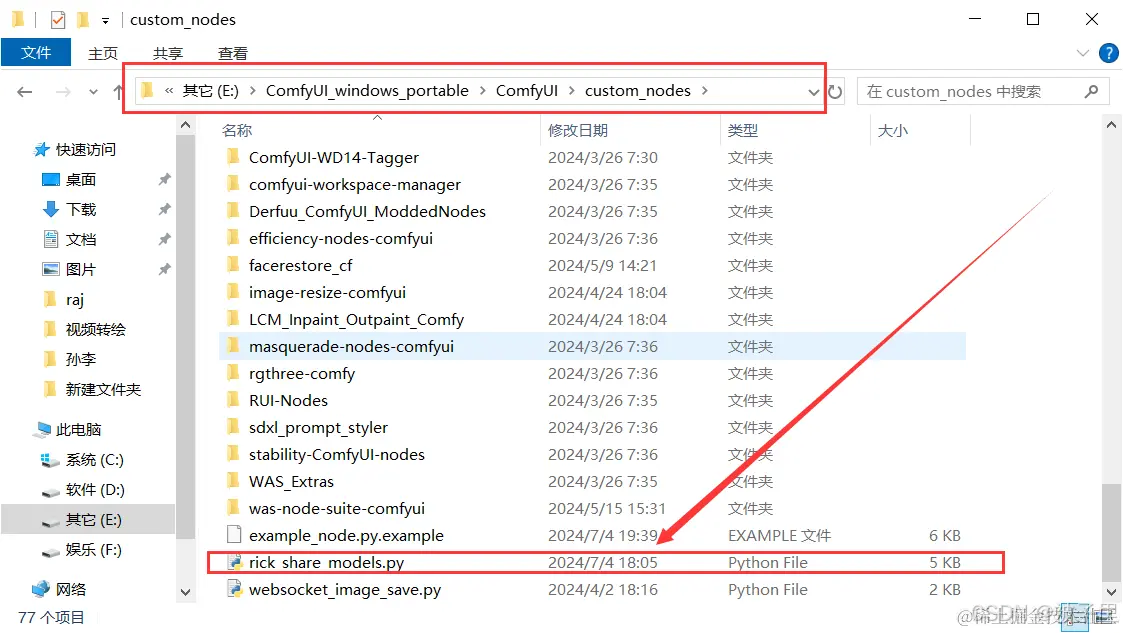Select the rgthree-comfy folder icon
Image resolution: width=1123 pixels, height=633 pixels.
point(233,373)
